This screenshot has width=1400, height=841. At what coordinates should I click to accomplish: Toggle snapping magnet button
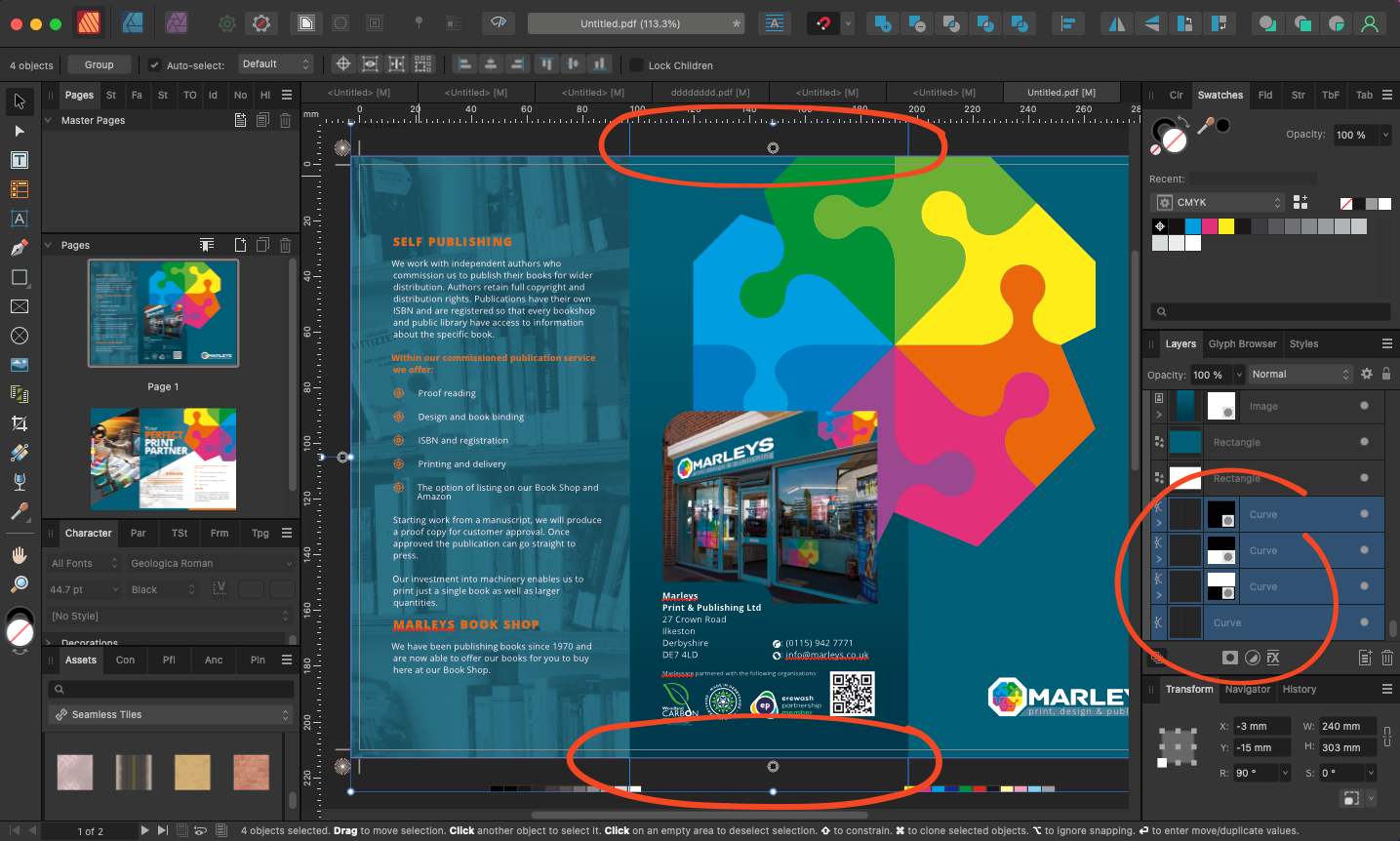[x=823, y=23]
